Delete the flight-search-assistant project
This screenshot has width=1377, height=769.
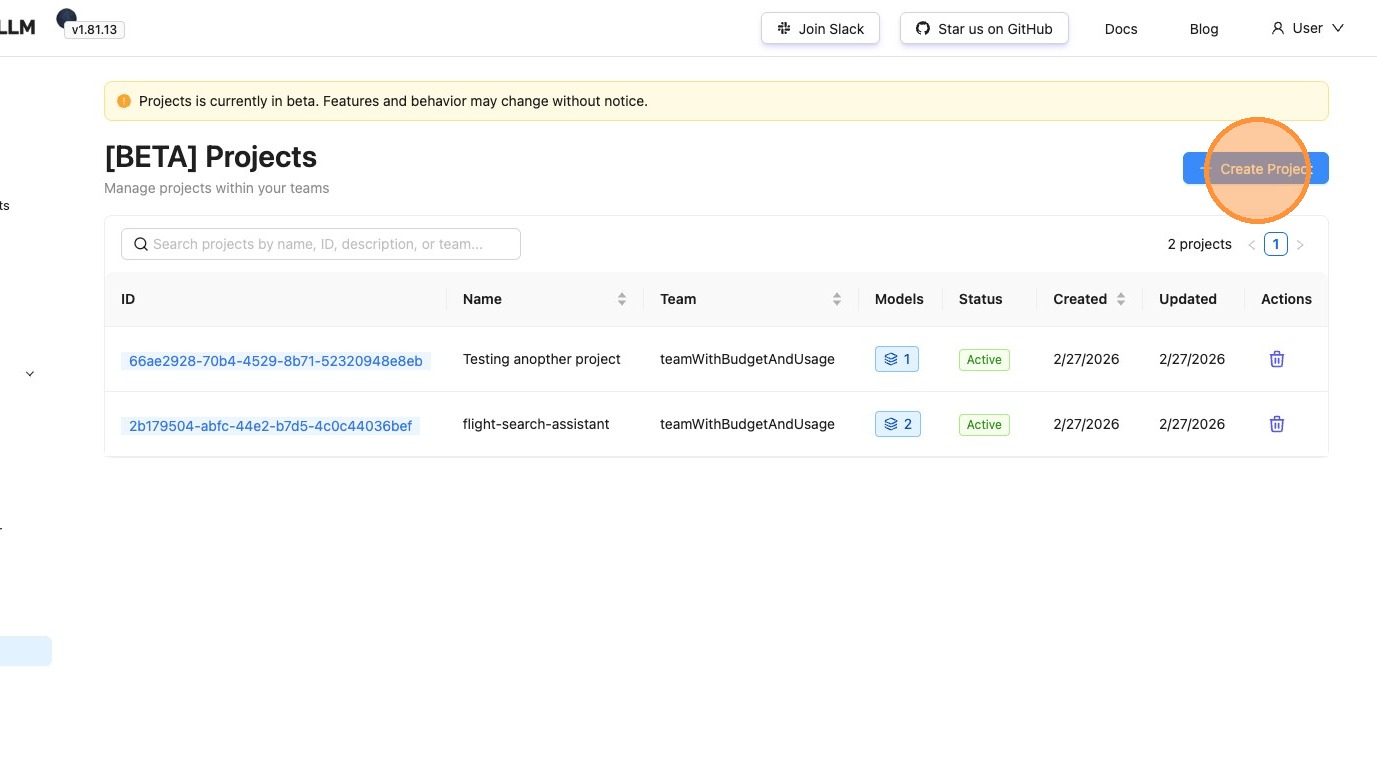click(x=1276, y=424)
